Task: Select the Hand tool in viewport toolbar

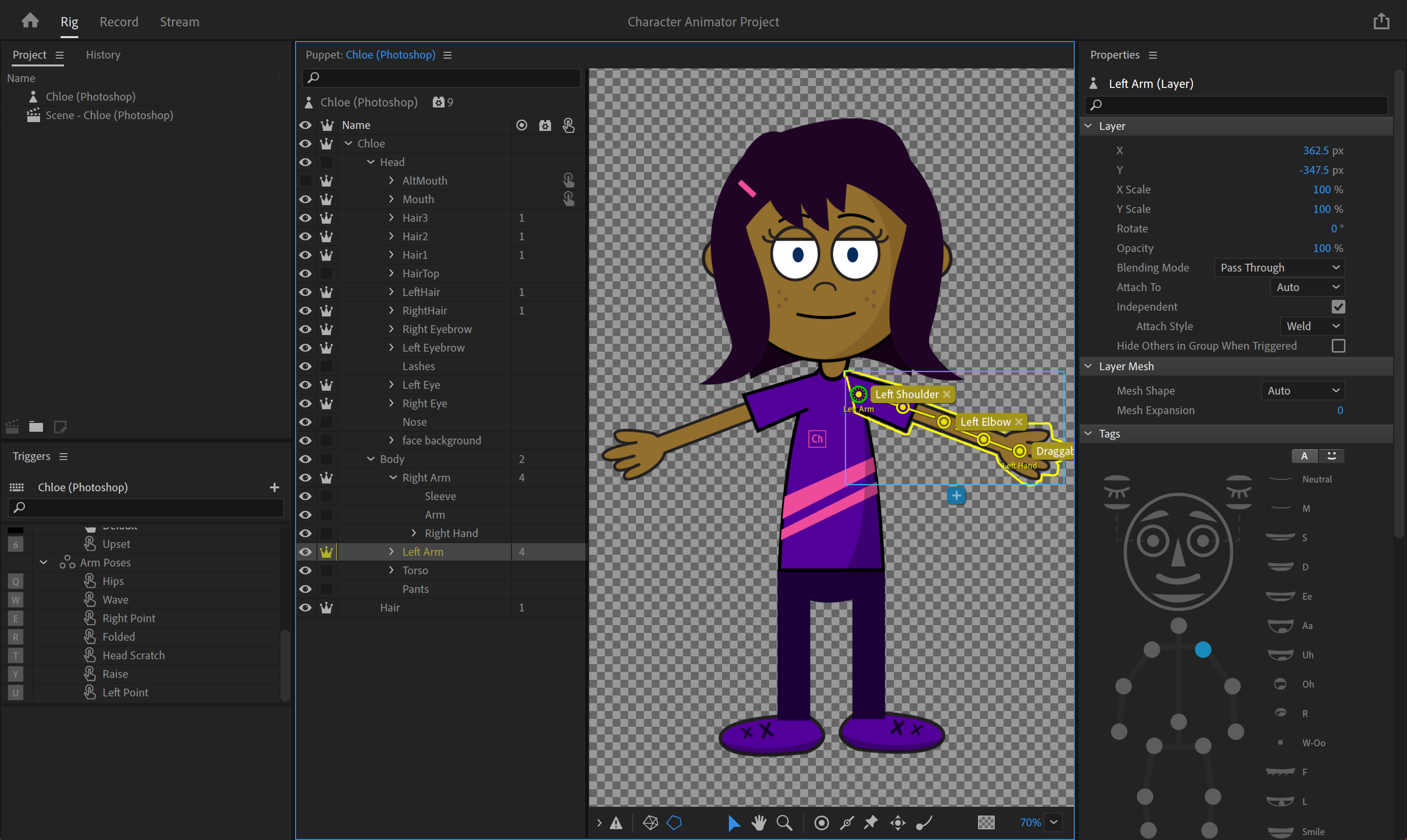Action: click(x=757, y=822)
